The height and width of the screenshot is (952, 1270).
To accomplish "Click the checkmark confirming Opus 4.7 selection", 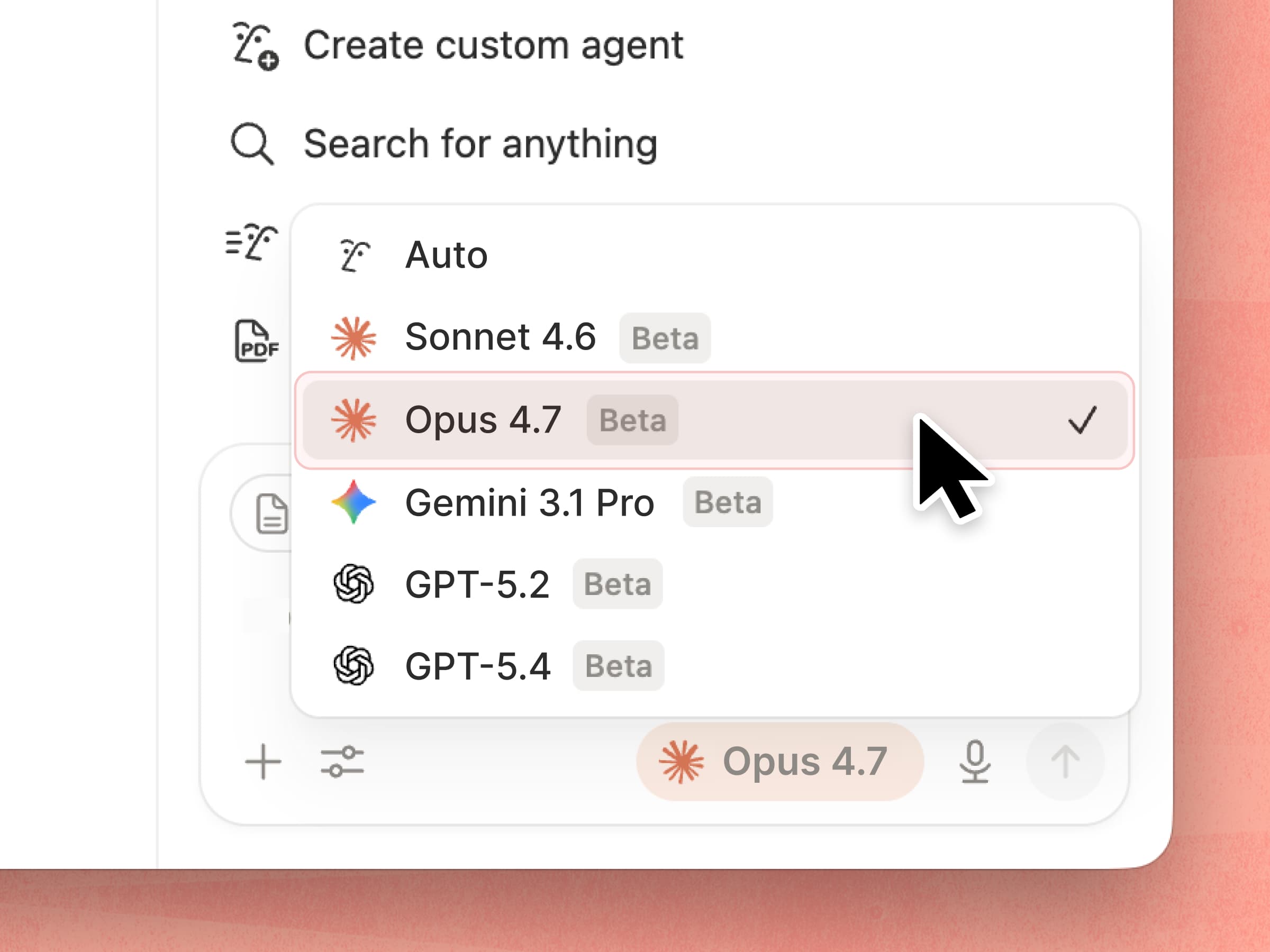I will click(1084, 419).
